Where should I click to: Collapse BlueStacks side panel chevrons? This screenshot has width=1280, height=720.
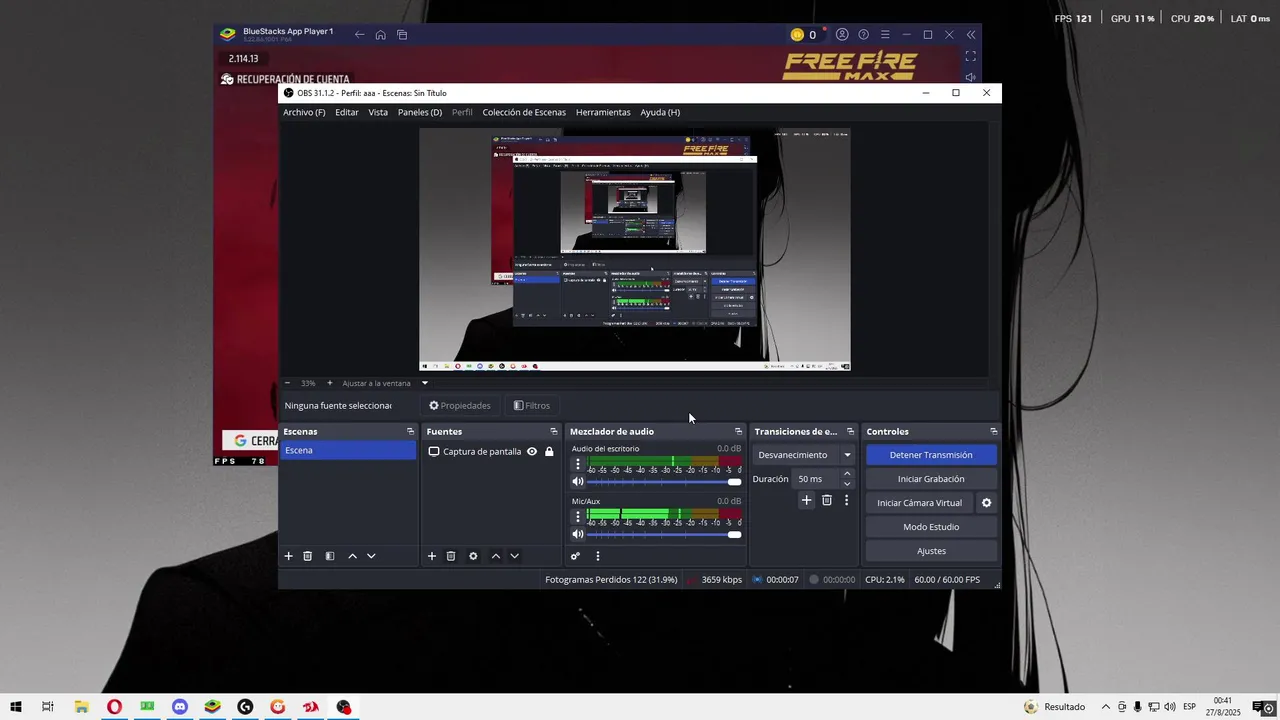pyautogui.click(x=970, y=35)
